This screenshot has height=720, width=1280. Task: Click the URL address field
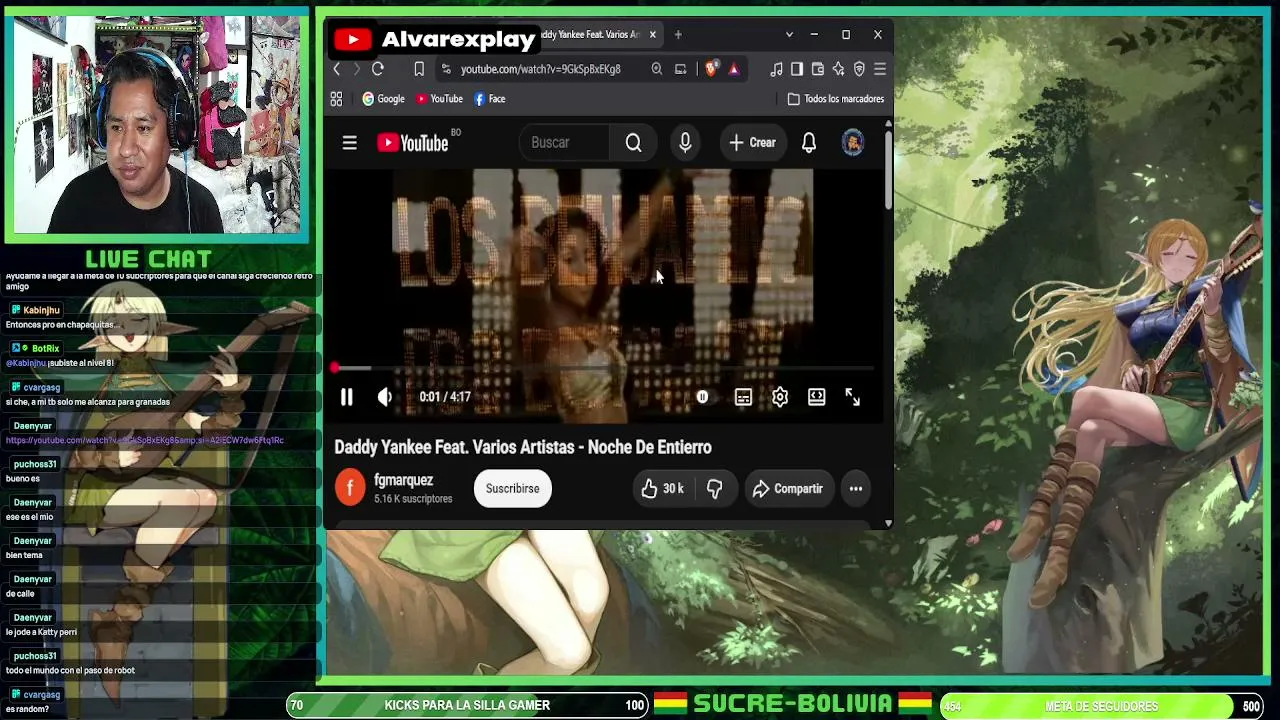click(x=540, y=69)
